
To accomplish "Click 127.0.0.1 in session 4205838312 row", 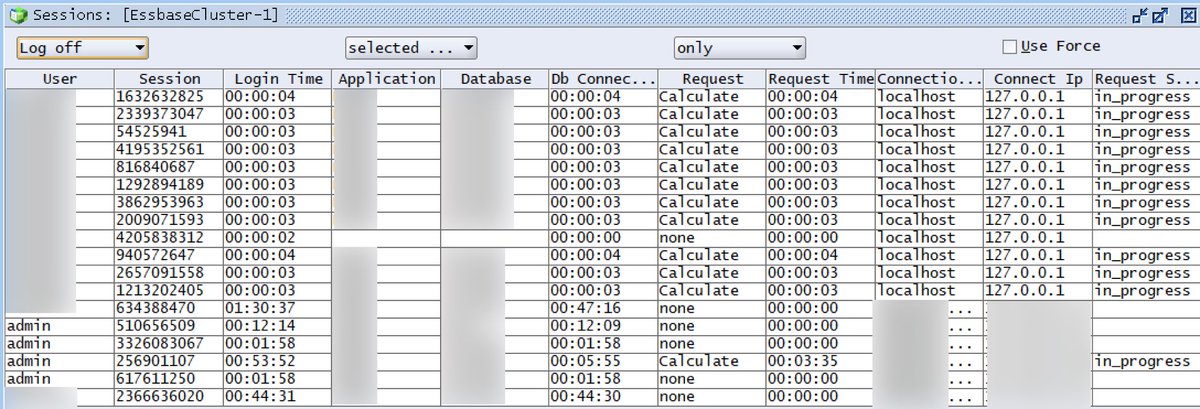I will coord(1025,238).
